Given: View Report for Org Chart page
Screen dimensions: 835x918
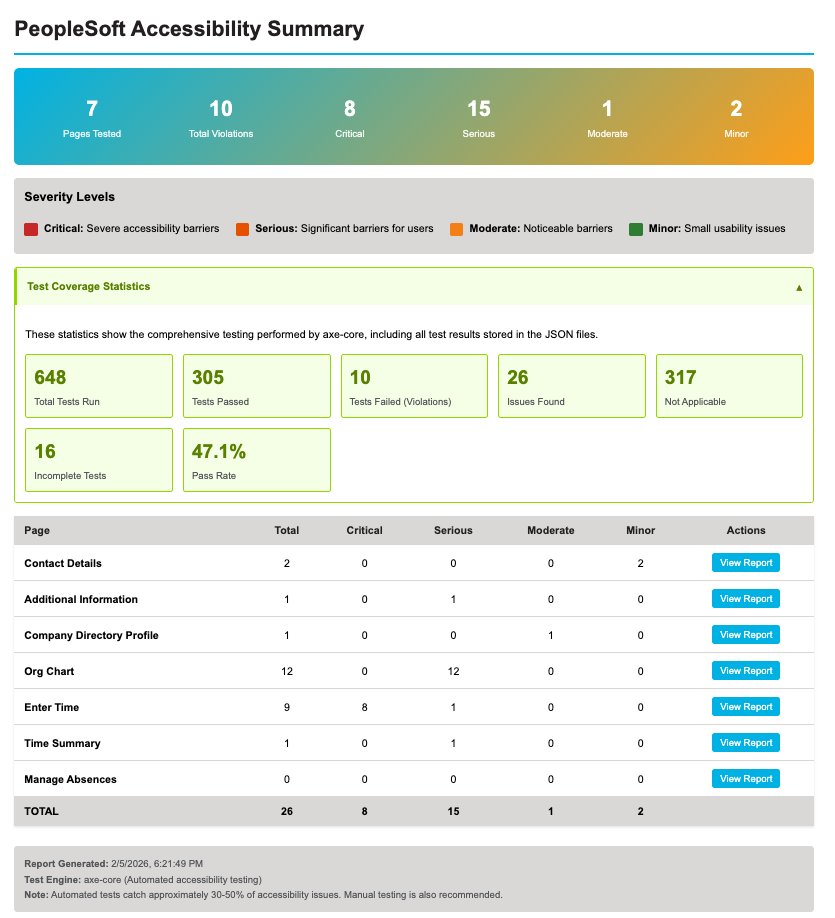Looking at the screenshot, I should point(745,670).
